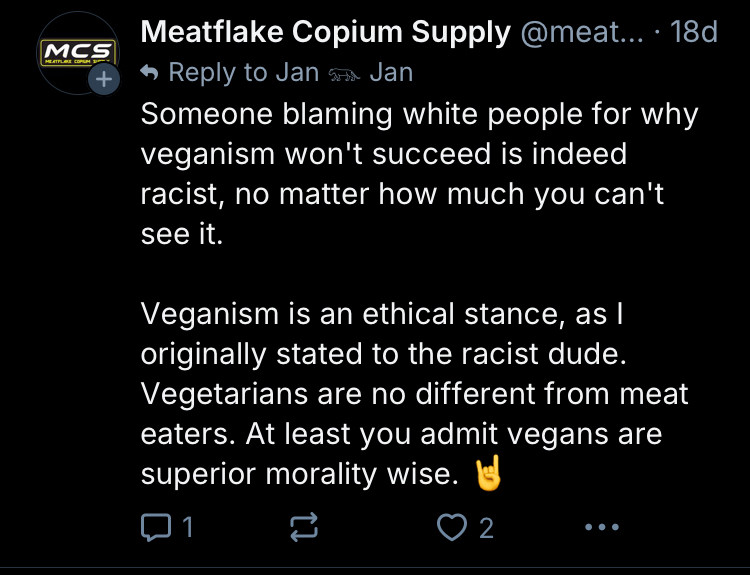Screen dimensions: 750x575
Task: Open Meatflake Copium Supply display name
Action: click(325, 33)
